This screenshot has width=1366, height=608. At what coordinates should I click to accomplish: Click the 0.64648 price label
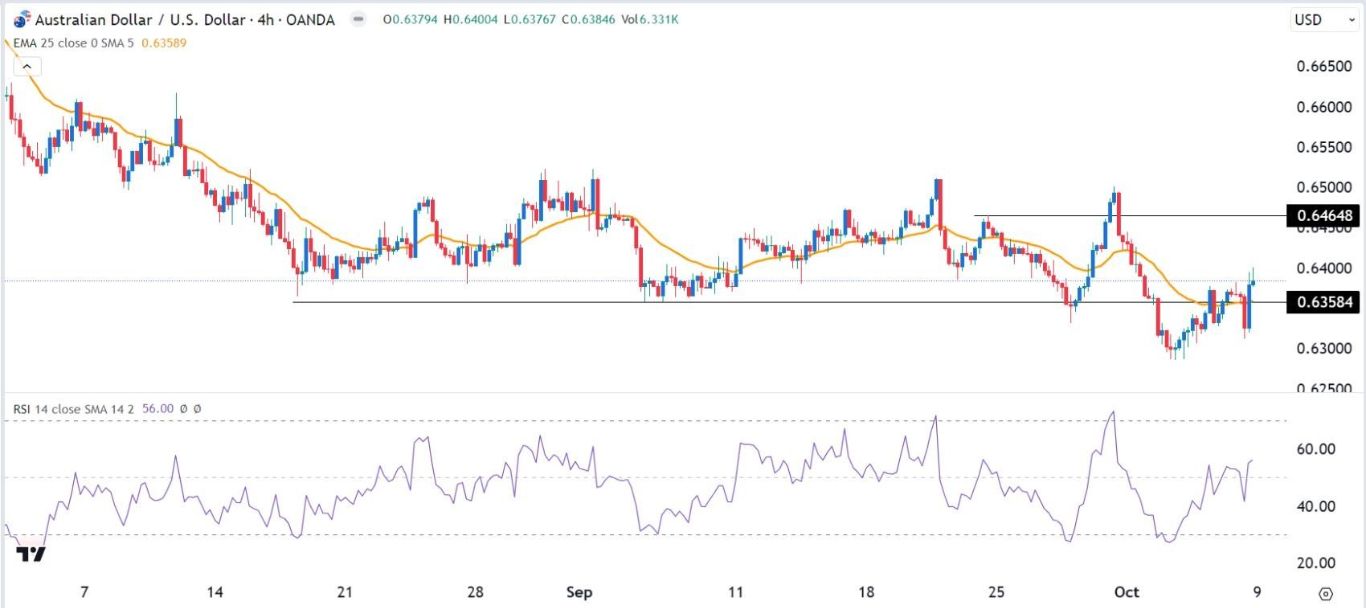pos(1325,216)
